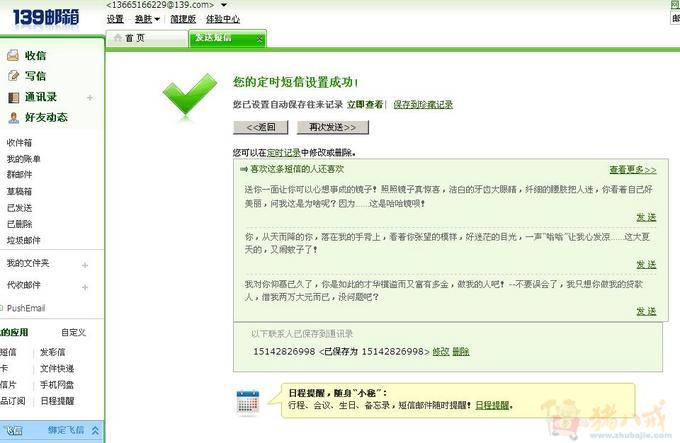This screenshot has height=443, width=680.
Task: Open the 设置 settings link
Action: [115, 19]
